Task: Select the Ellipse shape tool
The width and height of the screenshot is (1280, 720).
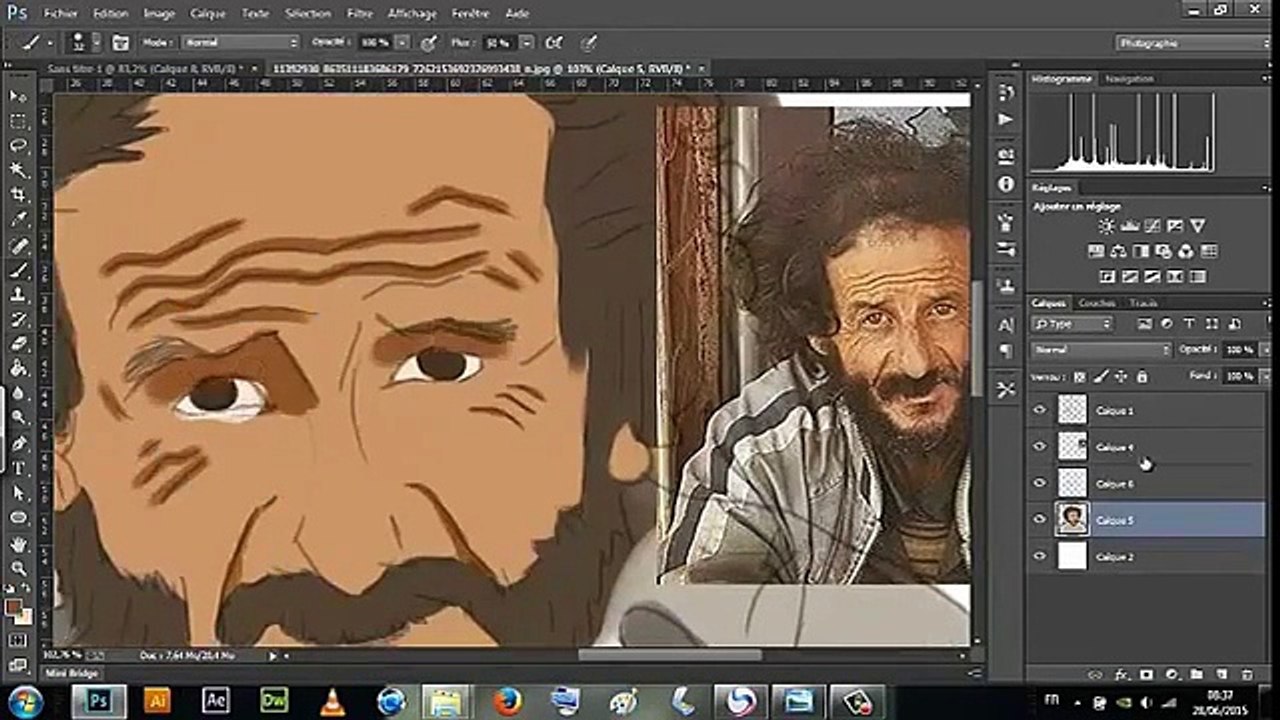Action: 18,518
